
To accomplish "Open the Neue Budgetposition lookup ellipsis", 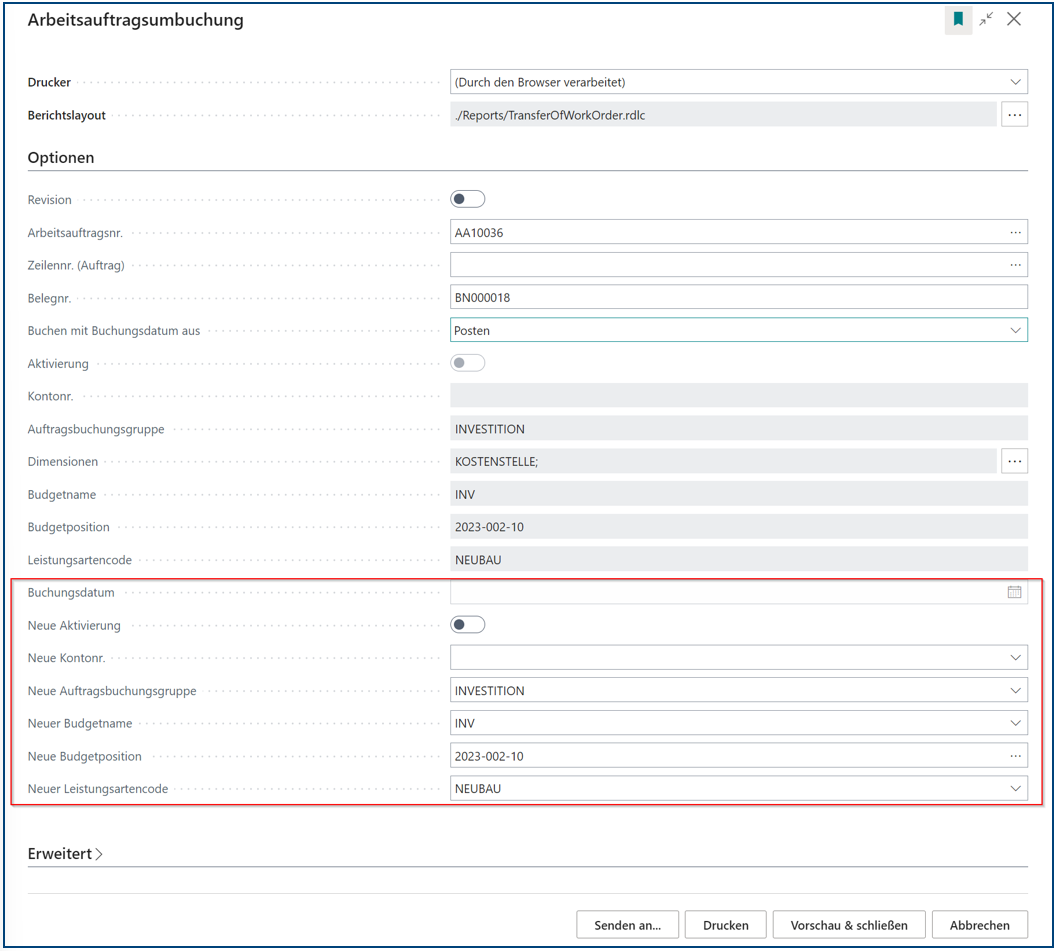I will (x=1015, y=756).
